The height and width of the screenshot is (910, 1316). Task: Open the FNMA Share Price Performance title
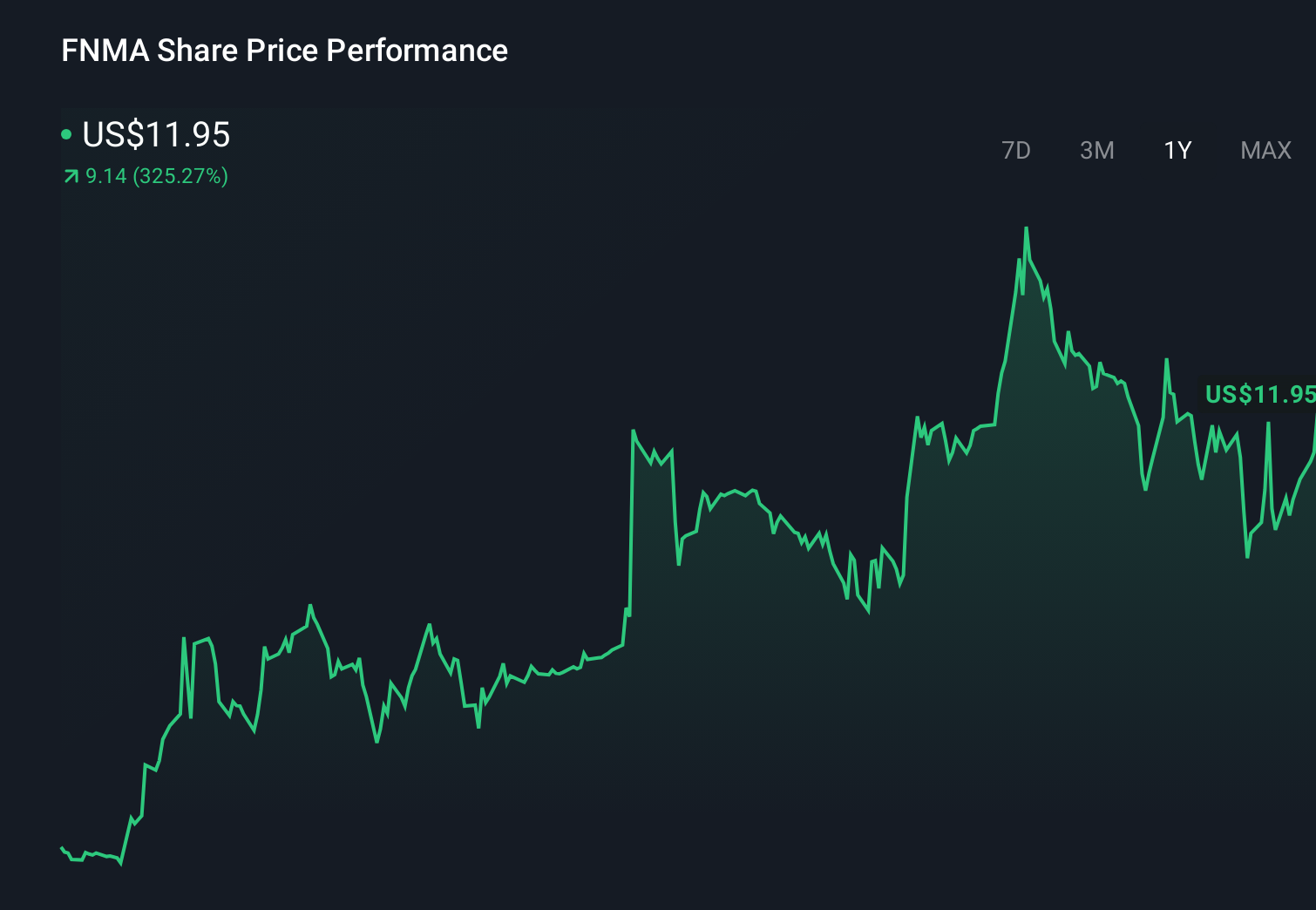[x=283, y=51]
